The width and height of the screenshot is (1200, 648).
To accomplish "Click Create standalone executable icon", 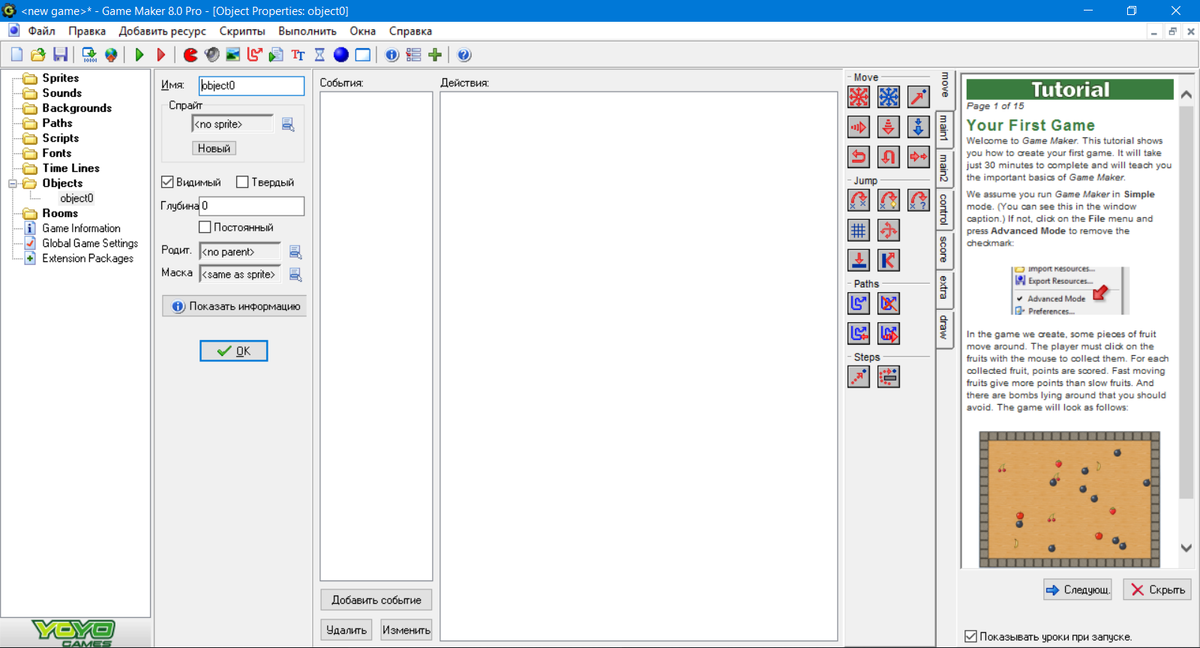I will [89, 54].
